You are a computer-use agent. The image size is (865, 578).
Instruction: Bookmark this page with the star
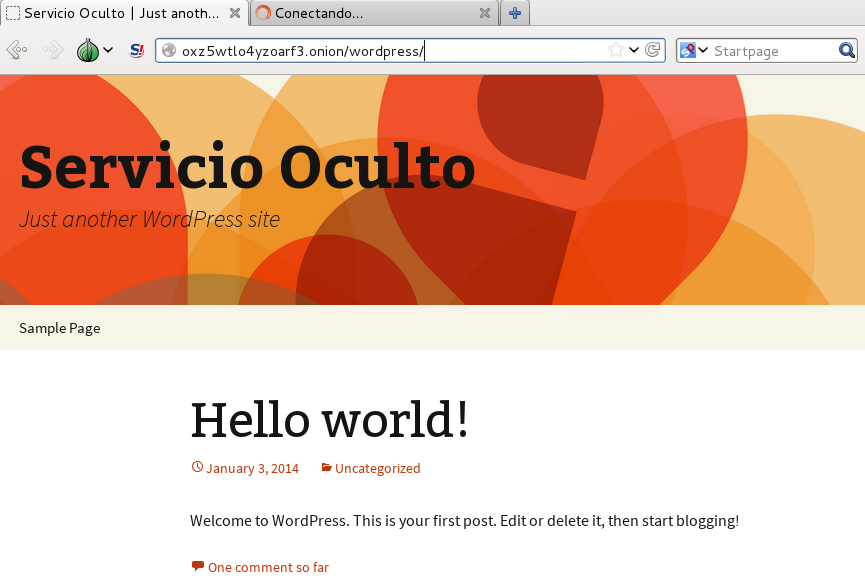[x=616, y=50]
